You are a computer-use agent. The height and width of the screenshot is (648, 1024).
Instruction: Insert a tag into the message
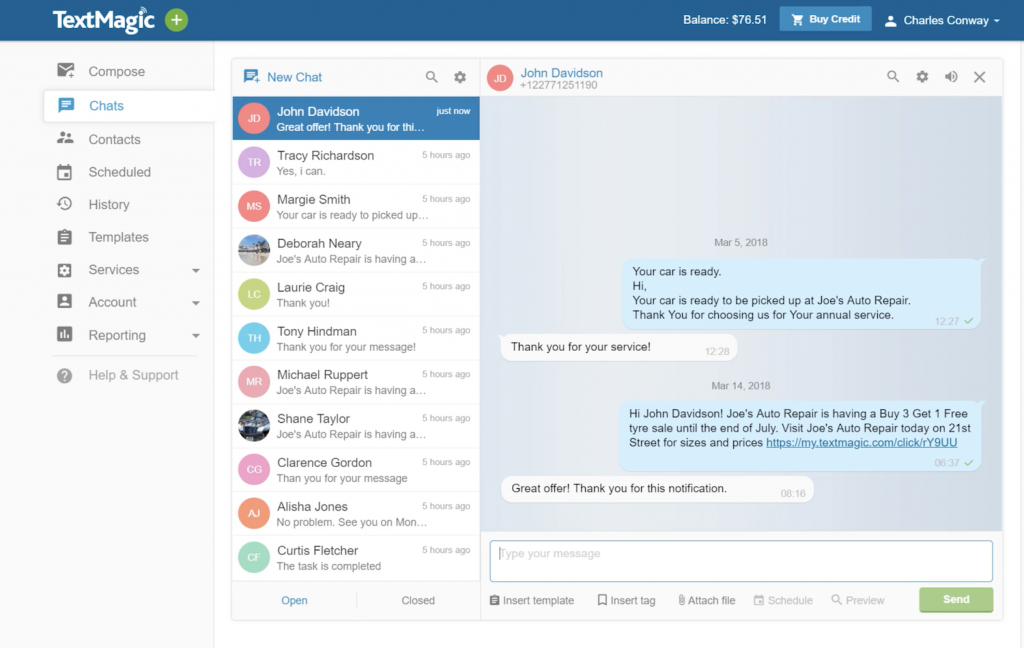[626, 600]
